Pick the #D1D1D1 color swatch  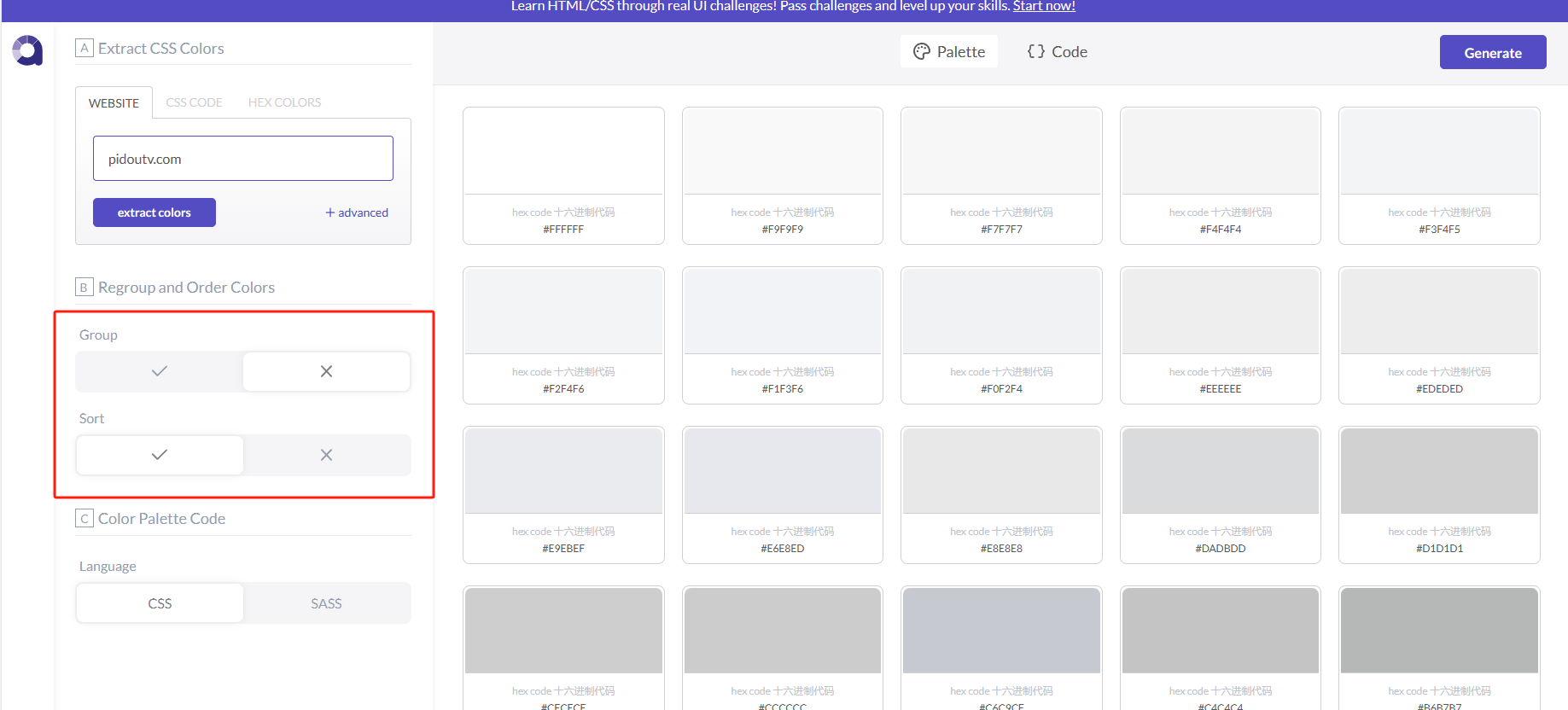pos(1439,471)
